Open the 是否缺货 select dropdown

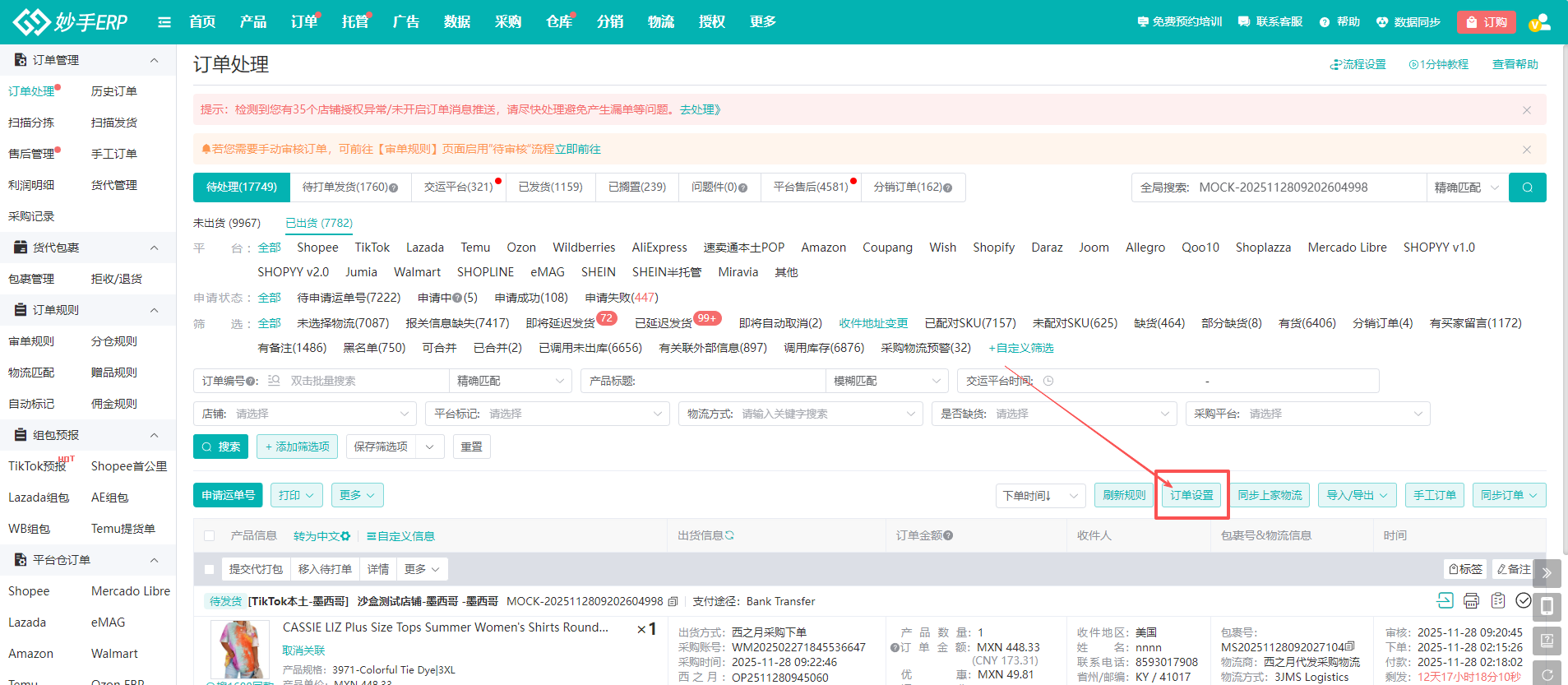(1054, 414)
